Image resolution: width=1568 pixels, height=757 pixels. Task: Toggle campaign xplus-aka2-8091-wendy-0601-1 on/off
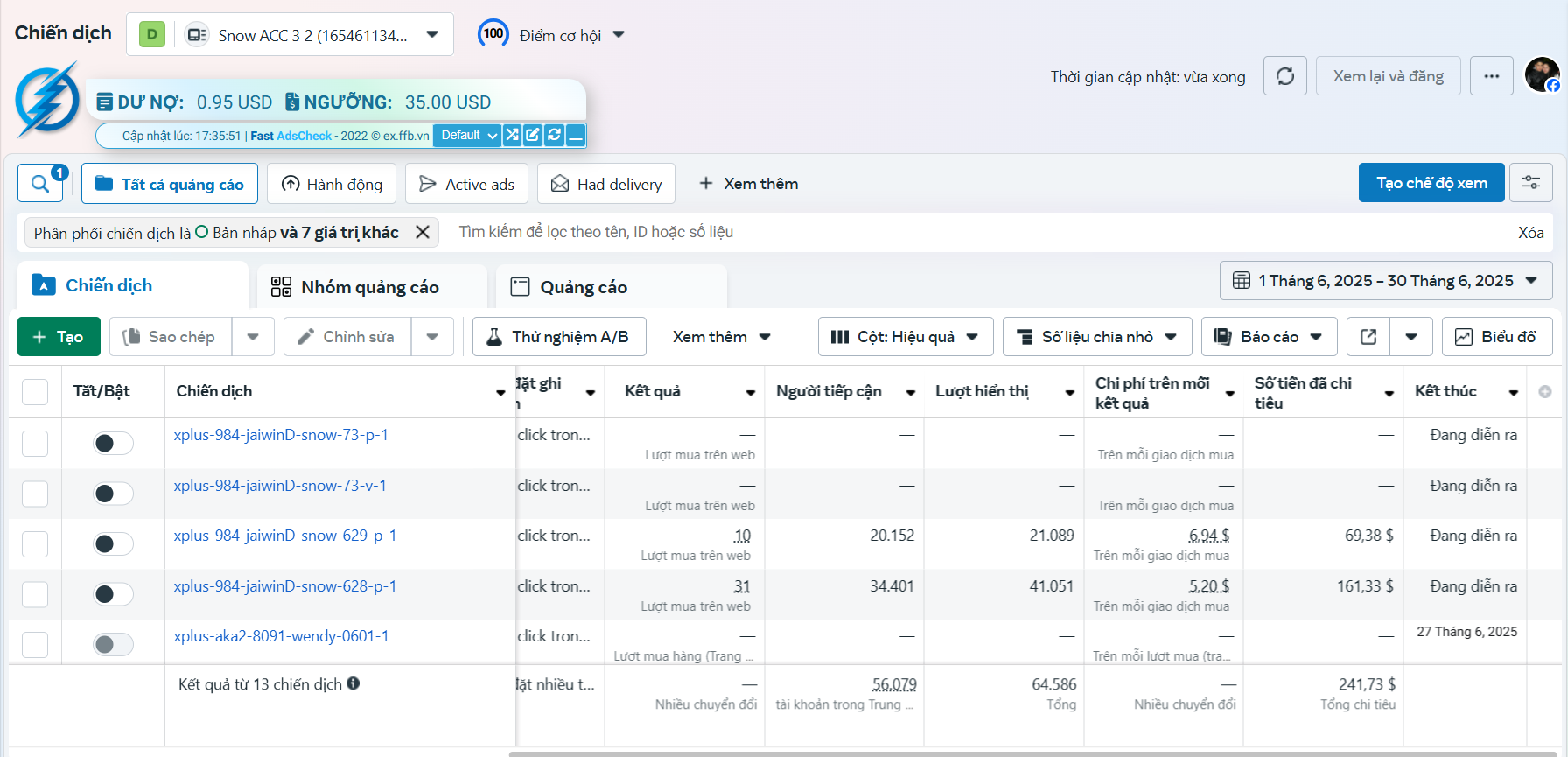[113, 645]
